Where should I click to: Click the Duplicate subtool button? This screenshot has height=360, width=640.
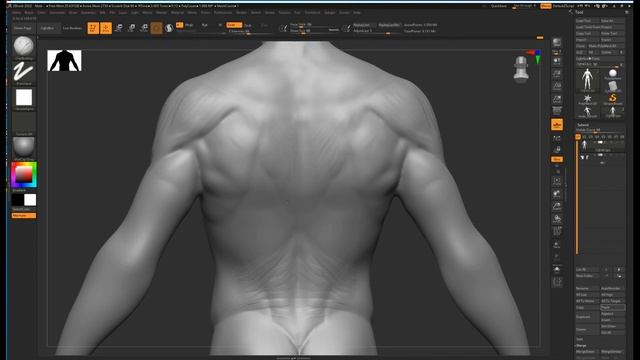(x=587, y=317)
